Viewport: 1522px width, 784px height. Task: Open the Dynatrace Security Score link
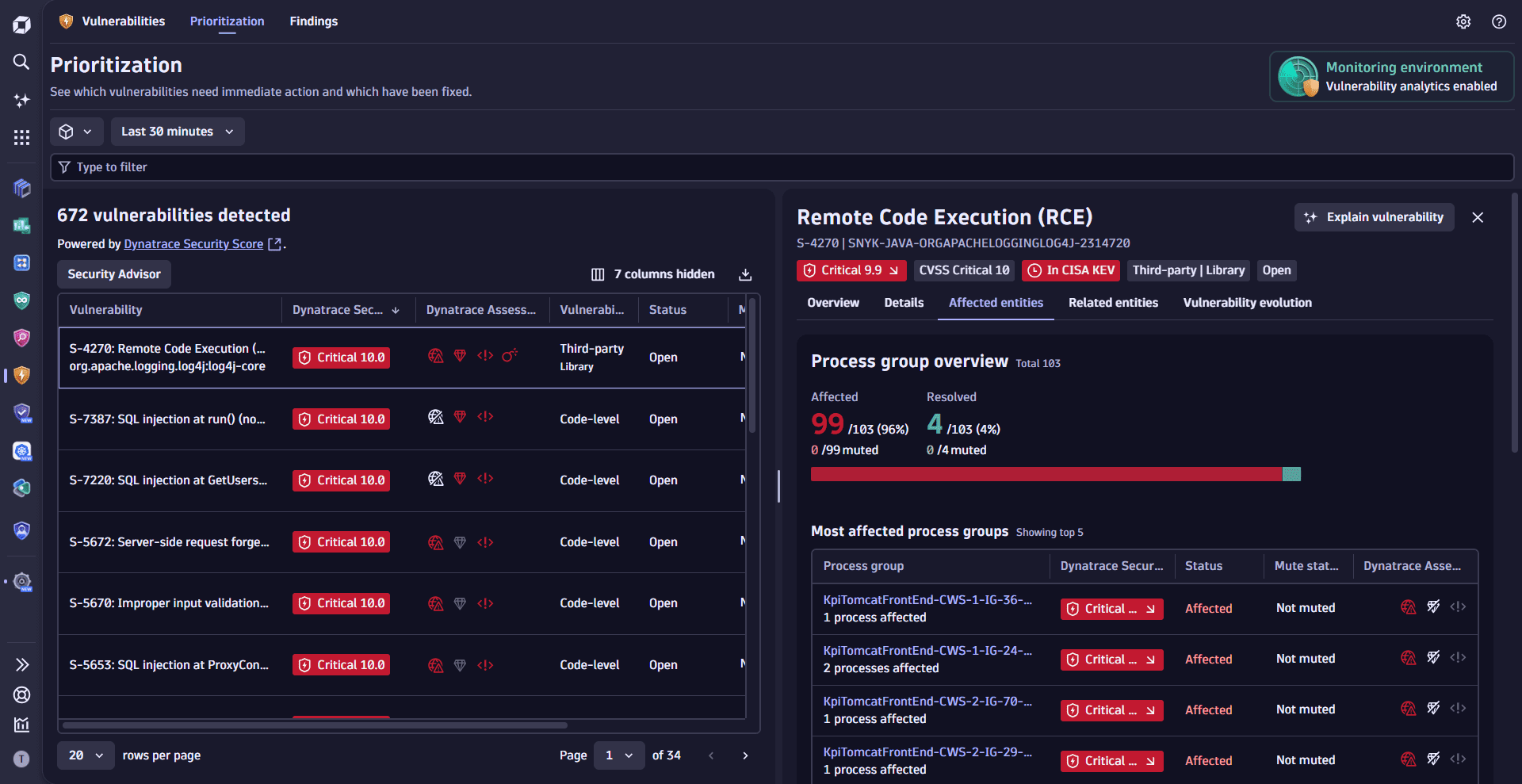click(193, 243)
